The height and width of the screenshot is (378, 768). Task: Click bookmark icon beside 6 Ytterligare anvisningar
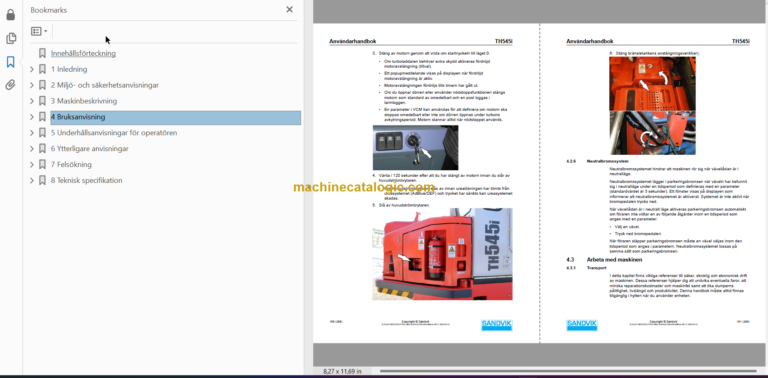coord(43,149)
